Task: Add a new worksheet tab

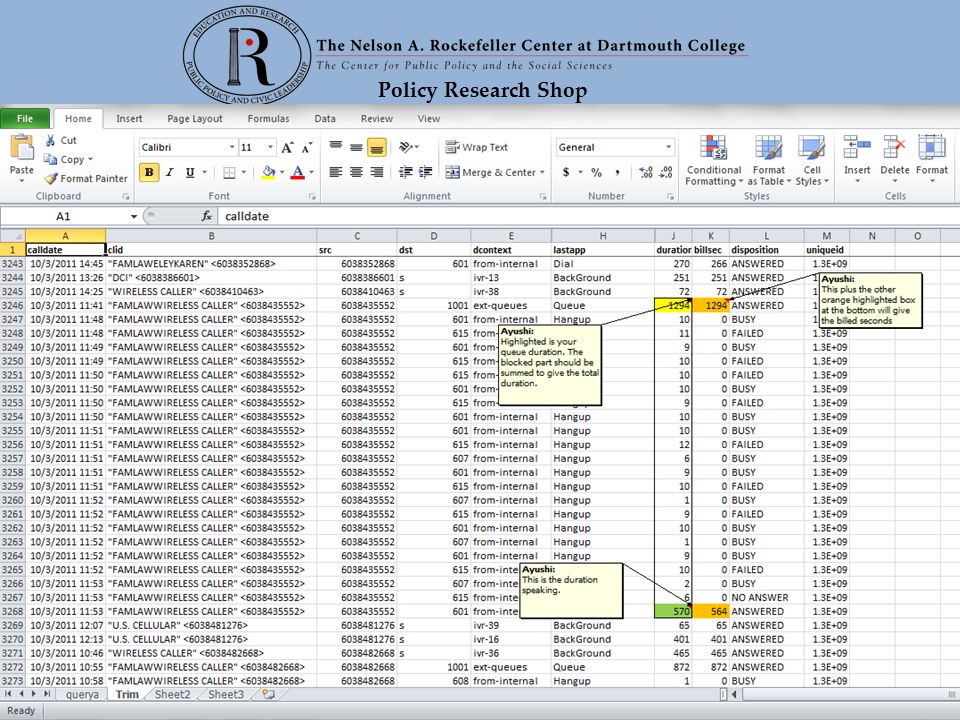Action: [x=268, y=694]
